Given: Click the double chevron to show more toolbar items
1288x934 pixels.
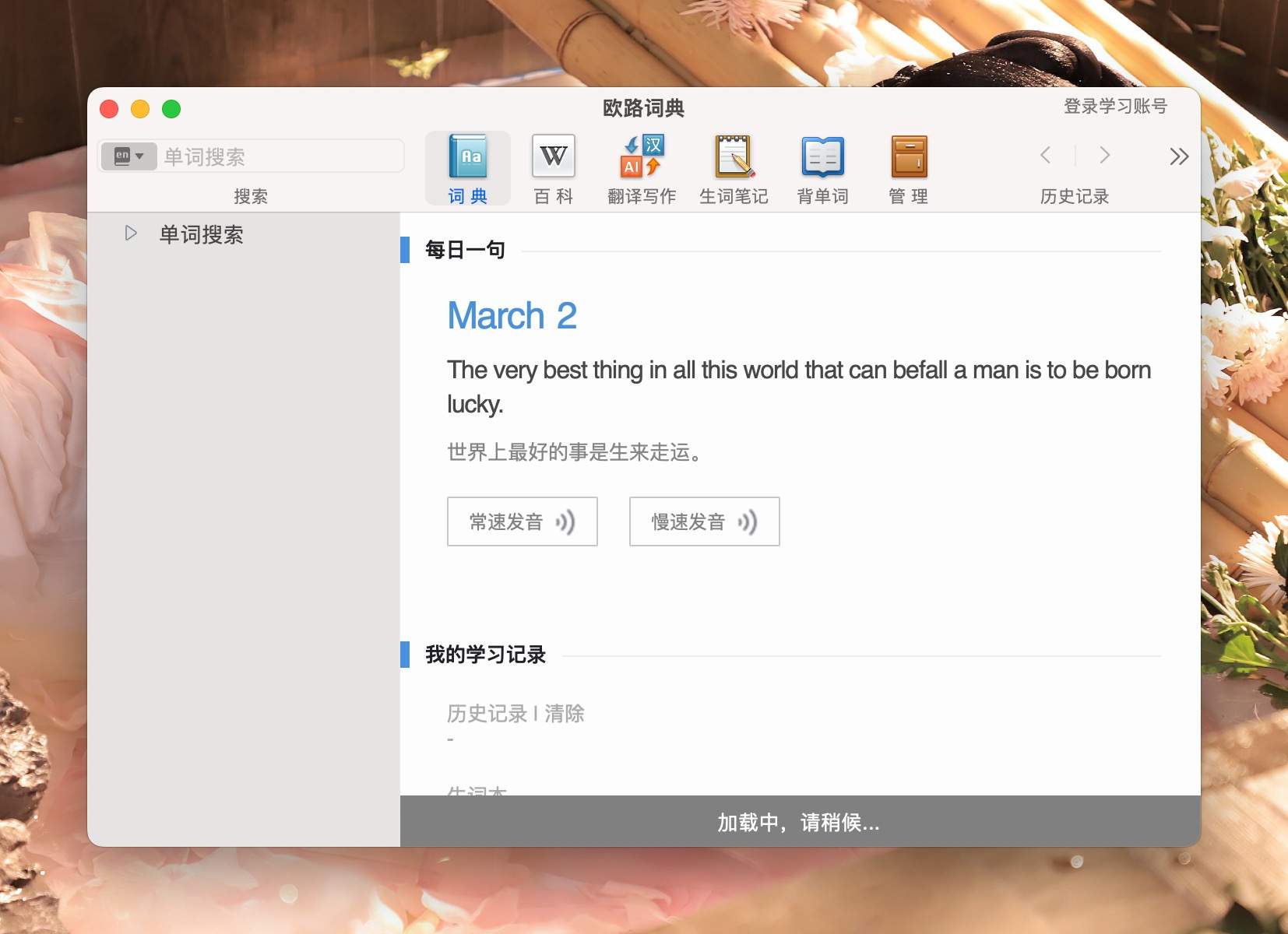Looking at the screenshot, I should (1179, 156).
